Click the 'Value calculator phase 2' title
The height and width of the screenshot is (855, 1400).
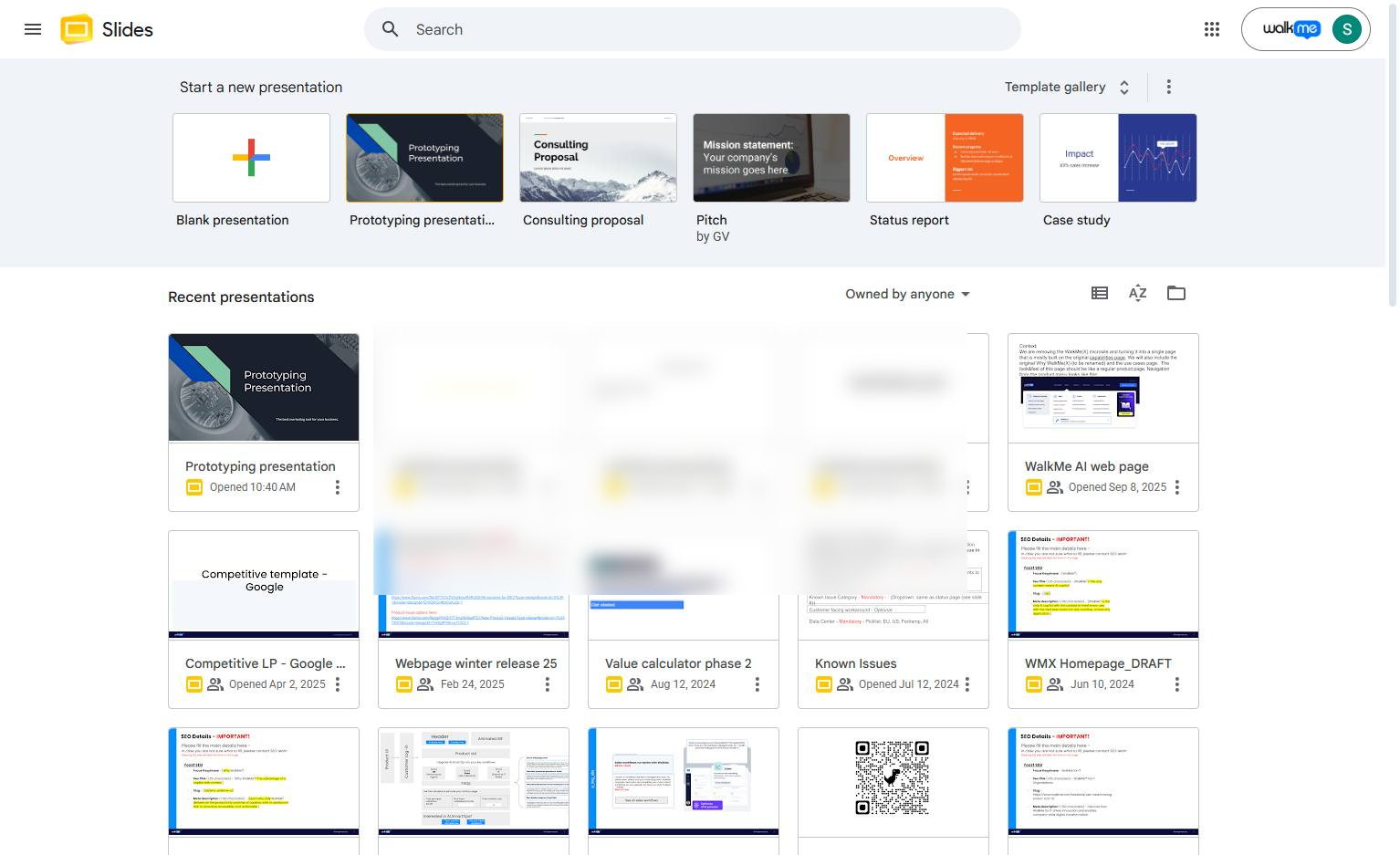(678, 663)
